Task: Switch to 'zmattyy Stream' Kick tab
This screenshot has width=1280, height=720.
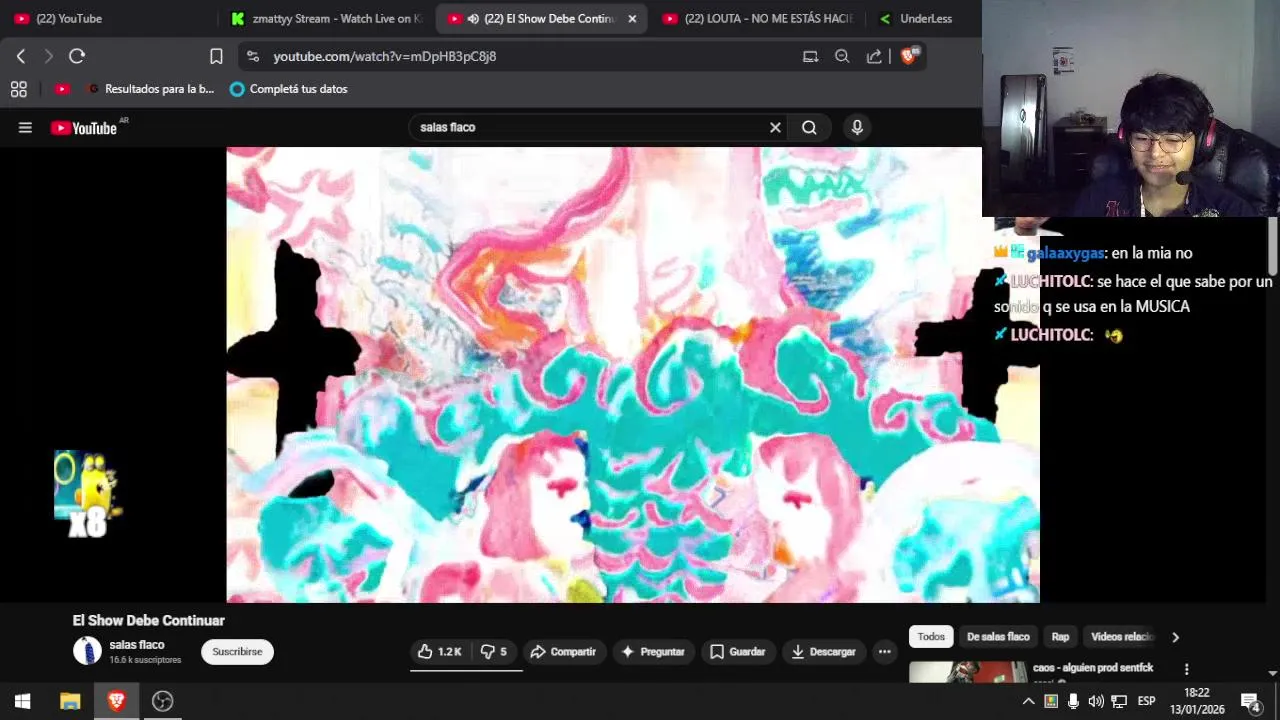Action: [326, 18]
